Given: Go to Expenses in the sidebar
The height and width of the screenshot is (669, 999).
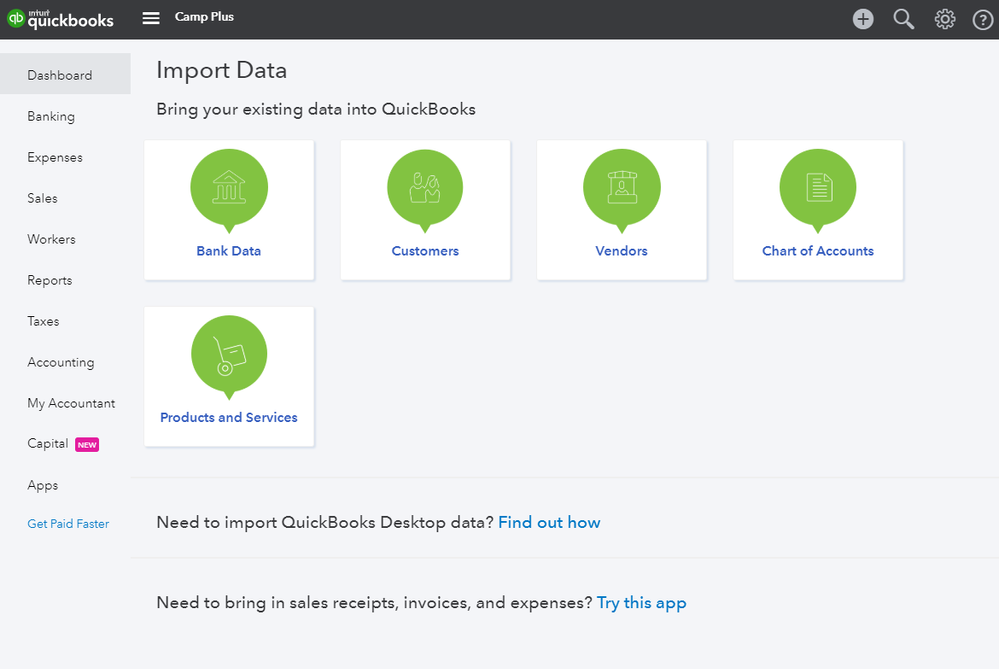Looking at the screenshot, I should 55,157.
